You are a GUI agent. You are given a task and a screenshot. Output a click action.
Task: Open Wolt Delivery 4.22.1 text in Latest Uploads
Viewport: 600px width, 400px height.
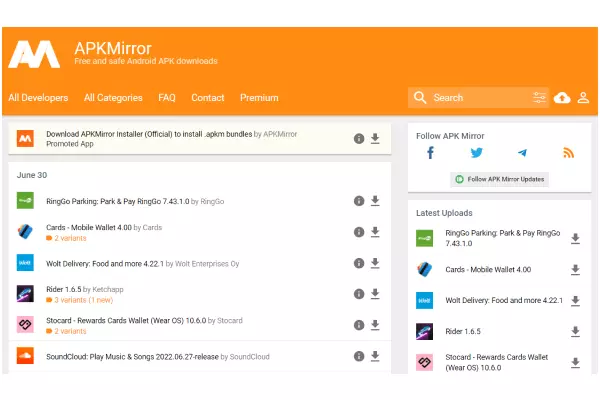pyautogui.click(x=504, y=300)
